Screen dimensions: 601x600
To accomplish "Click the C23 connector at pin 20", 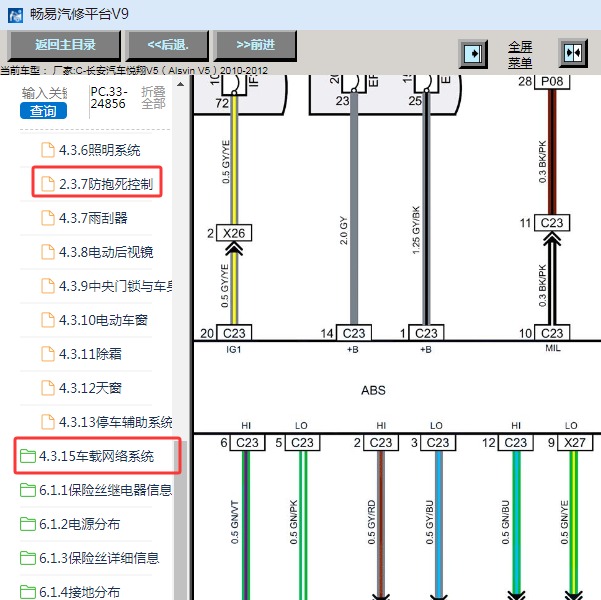I will click(234, 333).
